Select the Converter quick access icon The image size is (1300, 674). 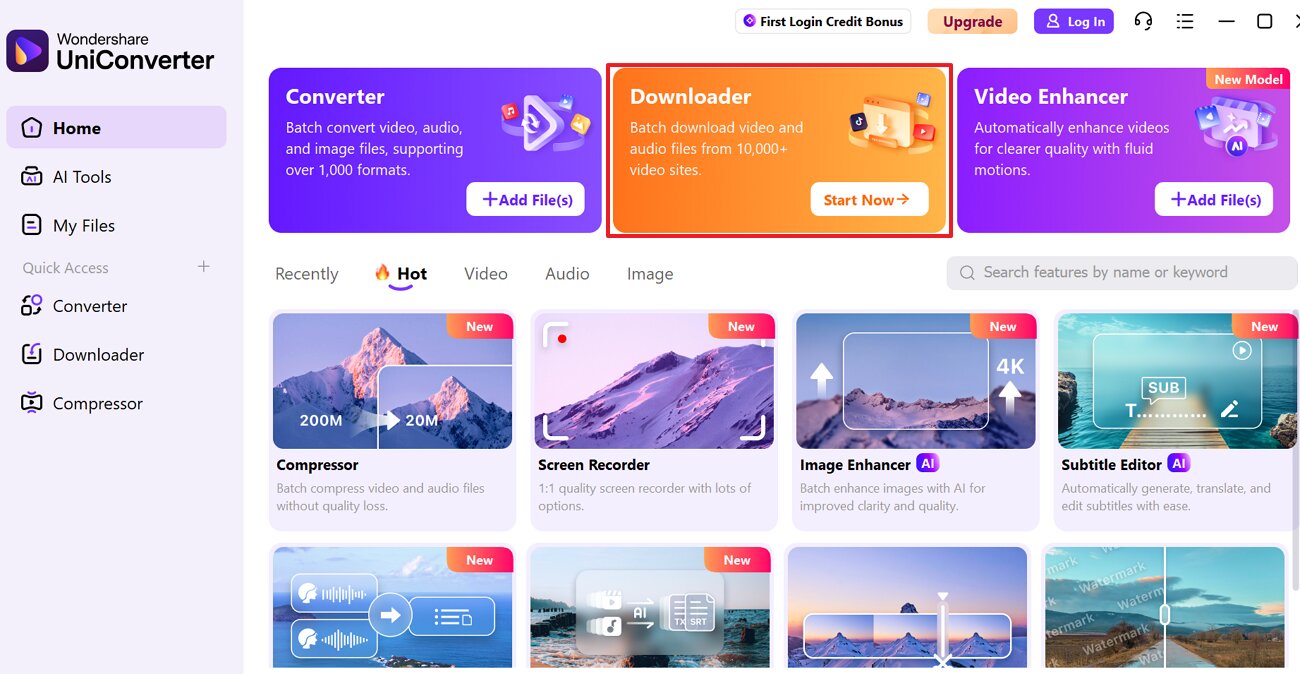tap(32, 306)
